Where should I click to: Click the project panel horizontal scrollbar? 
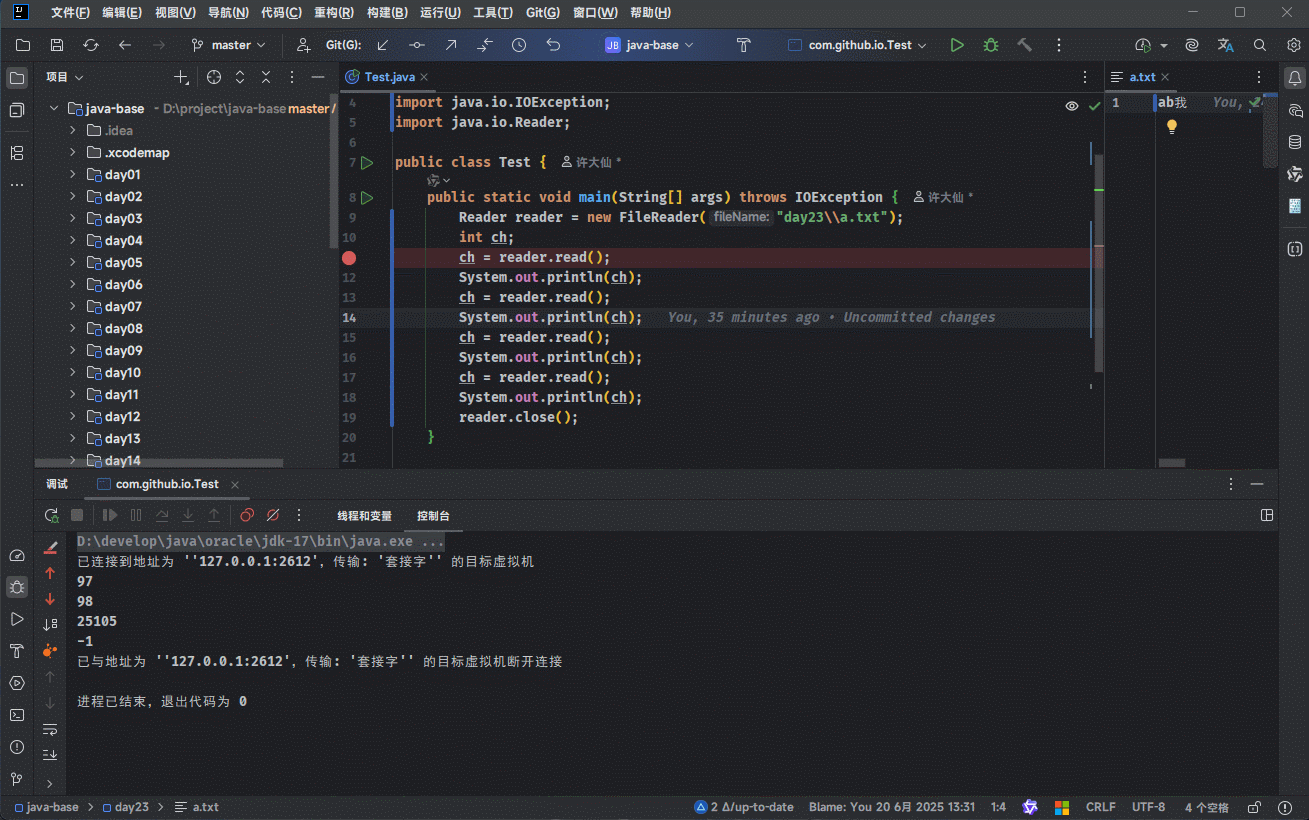pos(160,463)
